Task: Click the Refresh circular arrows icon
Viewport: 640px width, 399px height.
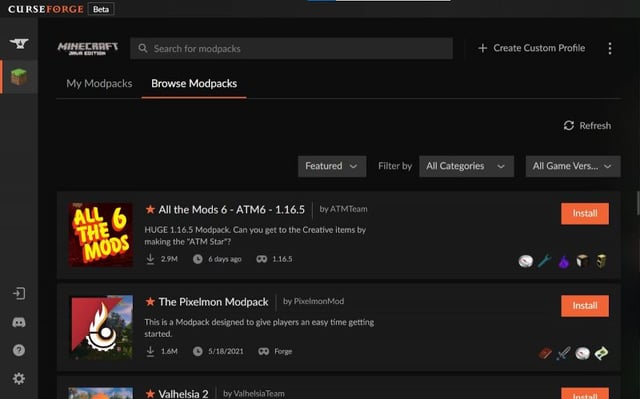Action: pos(569,125)
